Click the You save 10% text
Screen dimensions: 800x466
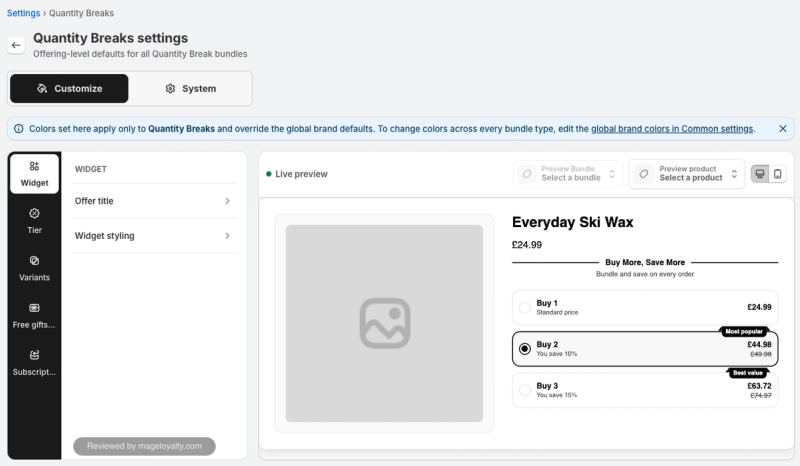tap(557, 354)
